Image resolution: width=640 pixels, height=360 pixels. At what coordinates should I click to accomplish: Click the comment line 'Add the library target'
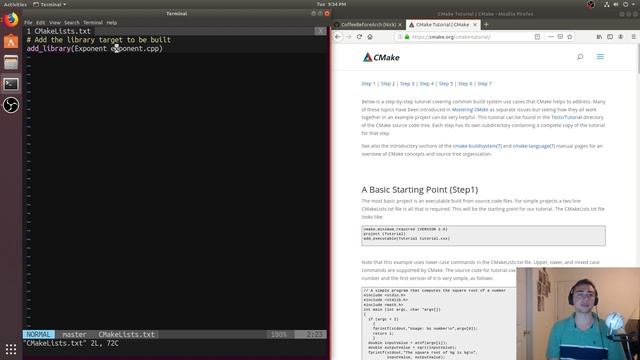click(x=99, y=40)
